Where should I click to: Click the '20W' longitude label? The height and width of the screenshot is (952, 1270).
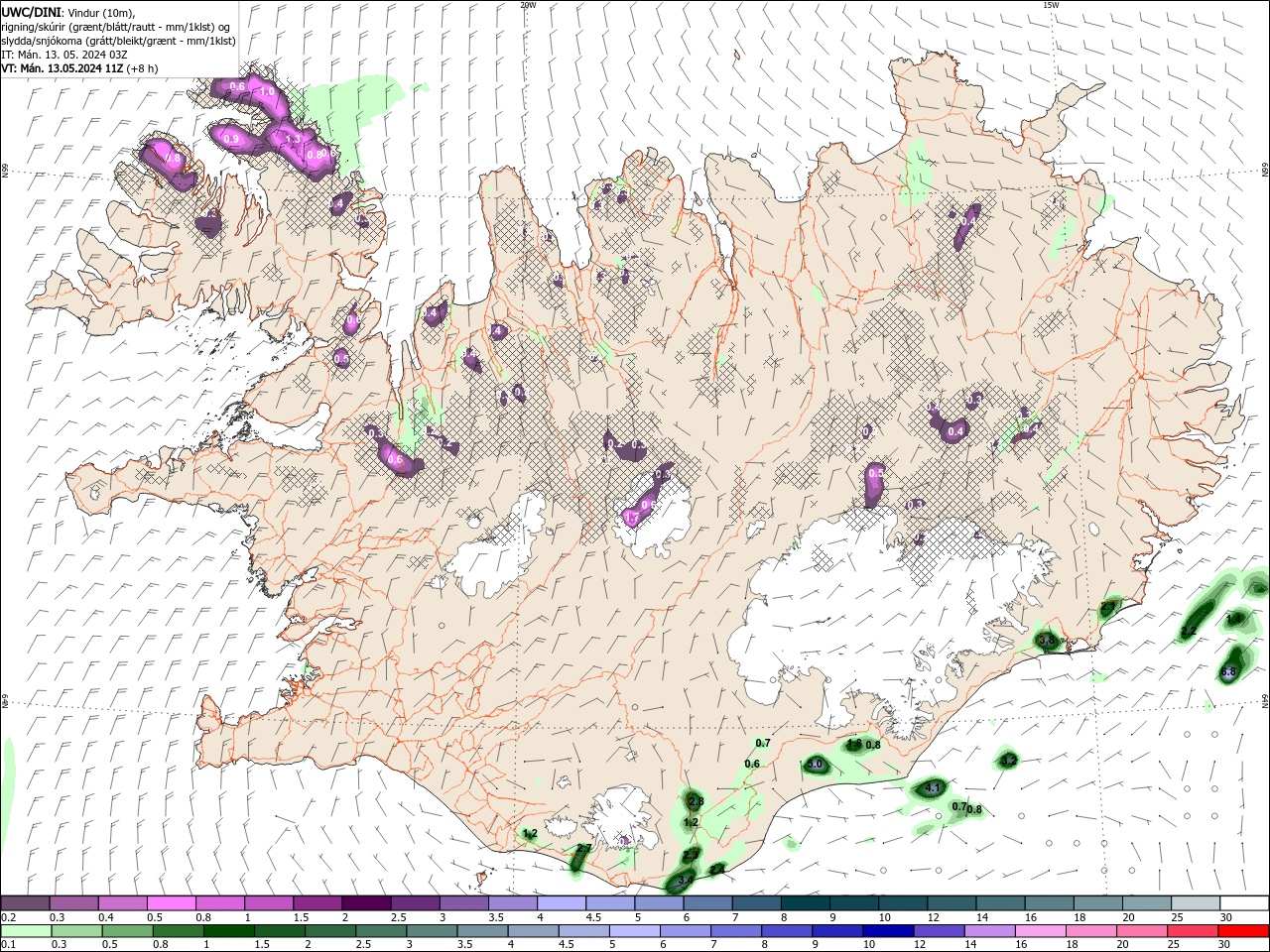(x=528, y=5)
